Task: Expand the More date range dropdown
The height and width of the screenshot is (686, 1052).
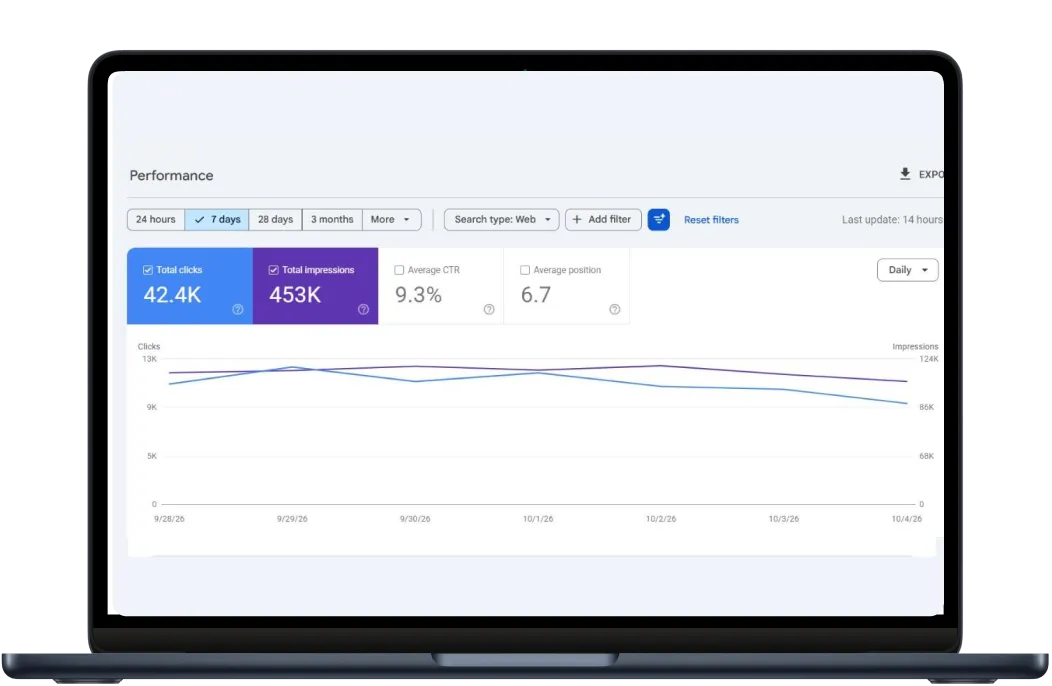Action: 391,219
